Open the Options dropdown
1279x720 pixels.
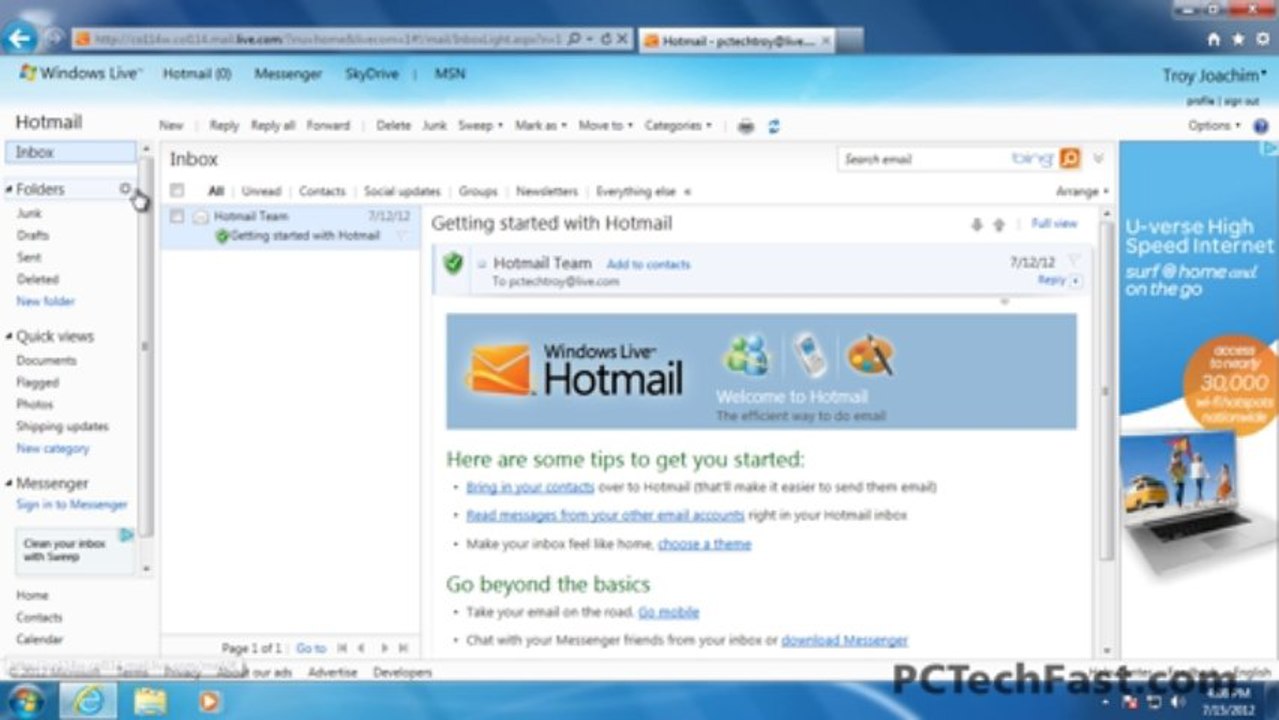pyautogui.click(x=1214, y=126)
